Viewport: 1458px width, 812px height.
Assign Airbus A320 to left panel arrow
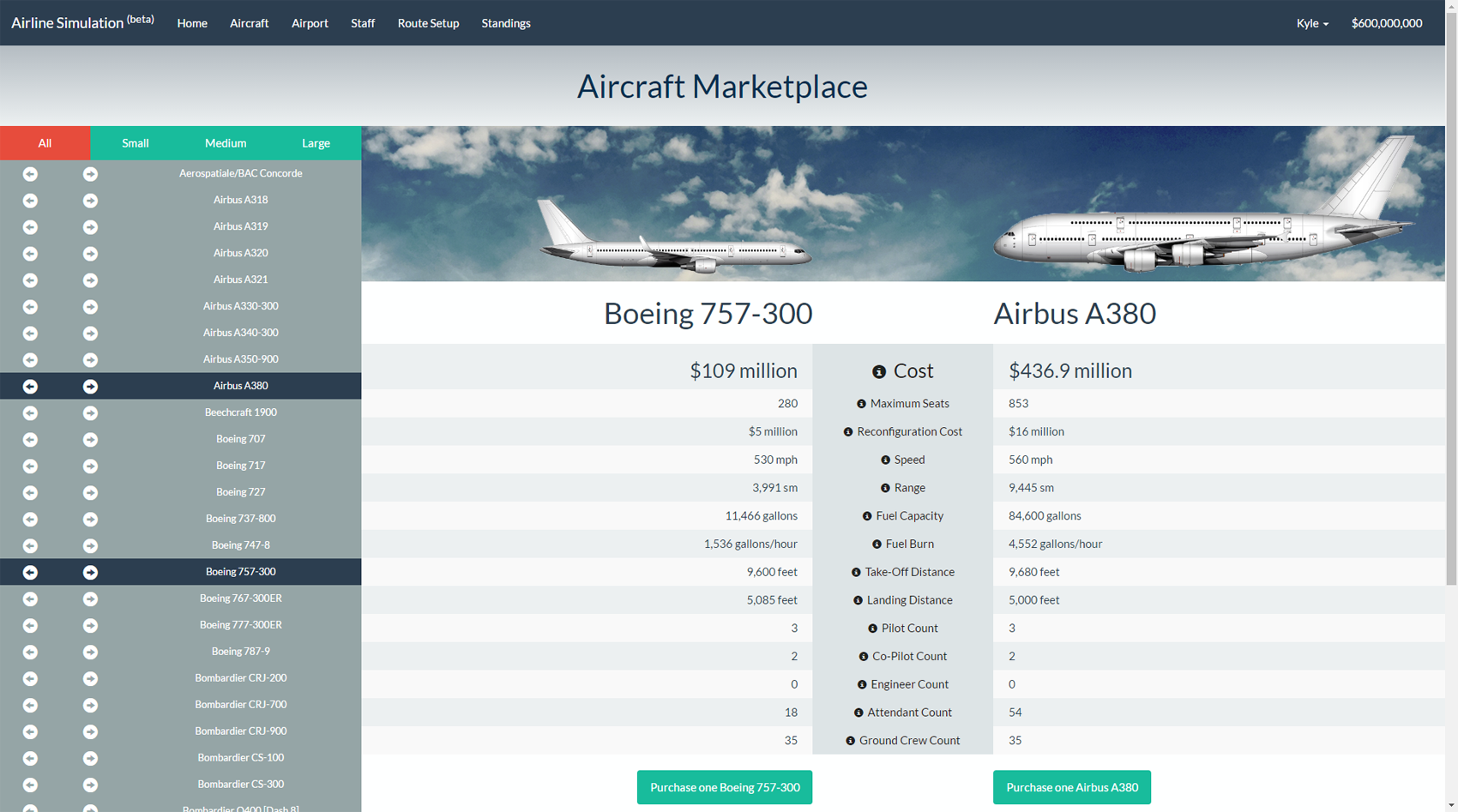click(x=30, y=254)
